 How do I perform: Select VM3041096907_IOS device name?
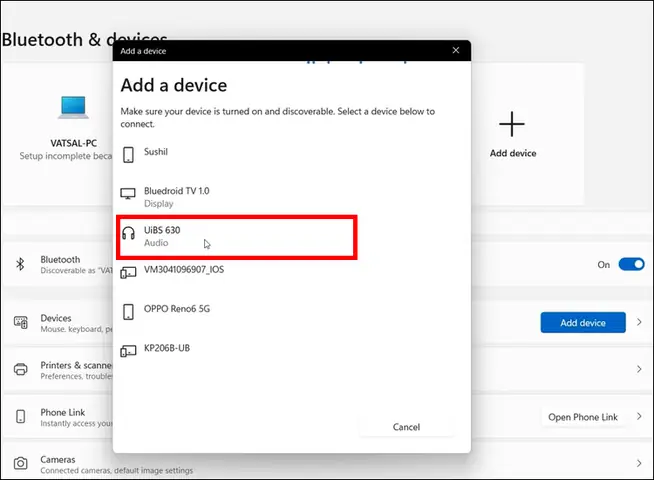184,269
